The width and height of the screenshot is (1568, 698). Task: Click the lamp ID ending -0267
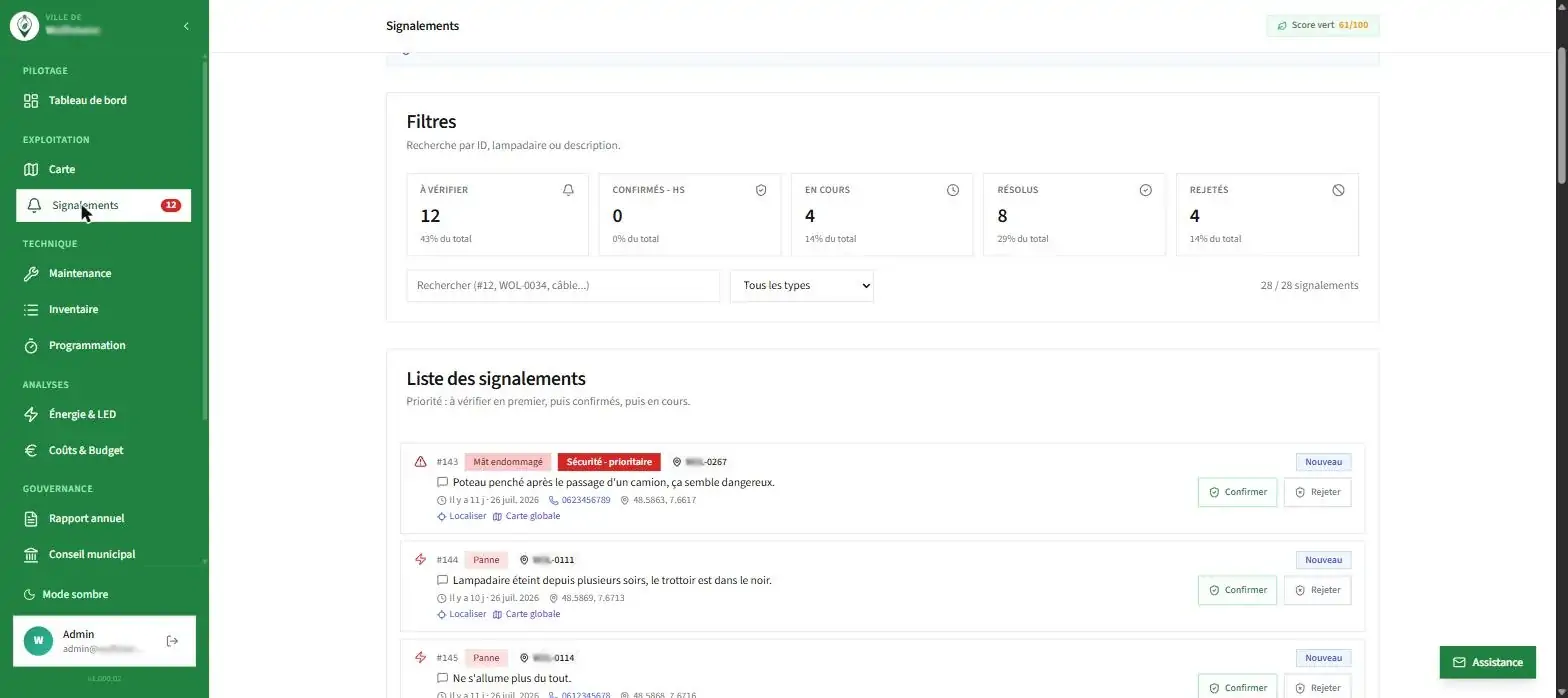[700, 462]
